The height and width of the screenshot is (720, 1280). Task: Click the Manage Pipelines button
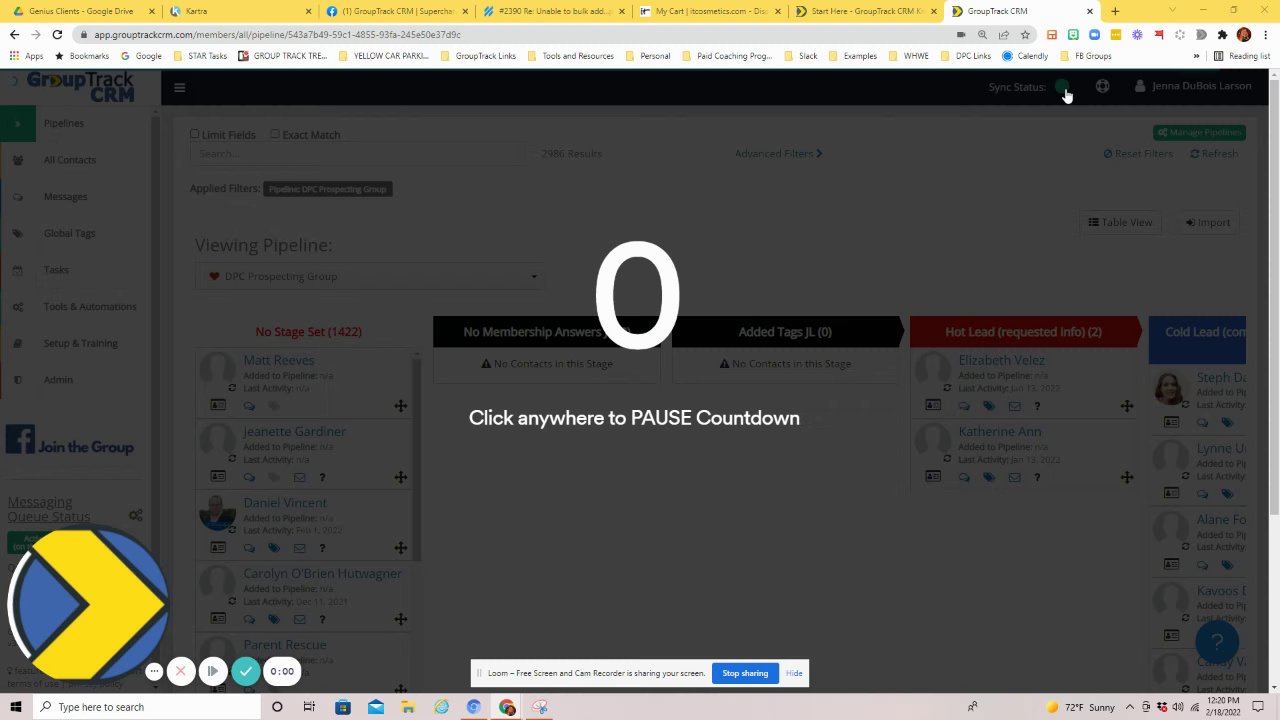click(1199, 132)
